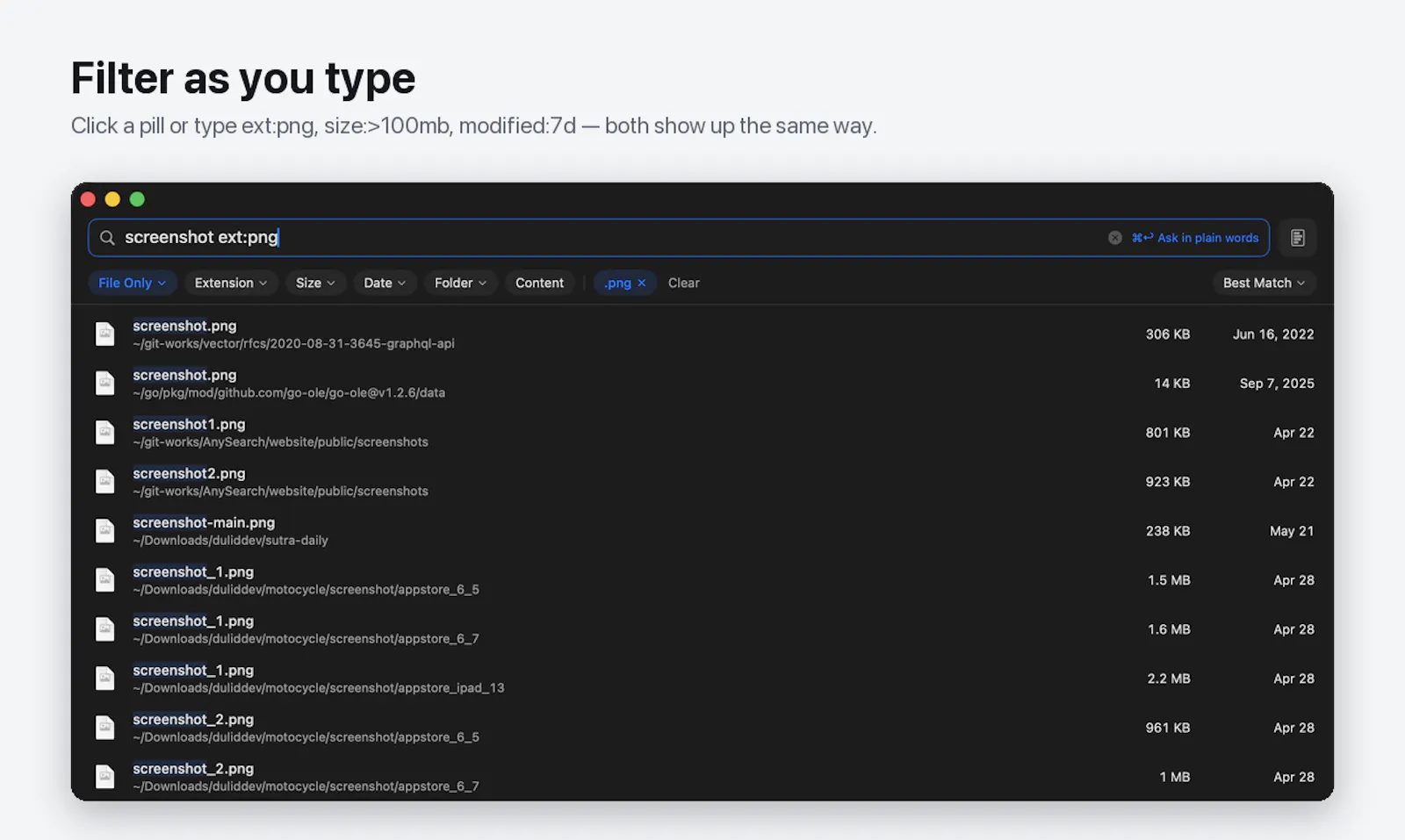Click Clear to reset filters

tap(683, 283)
